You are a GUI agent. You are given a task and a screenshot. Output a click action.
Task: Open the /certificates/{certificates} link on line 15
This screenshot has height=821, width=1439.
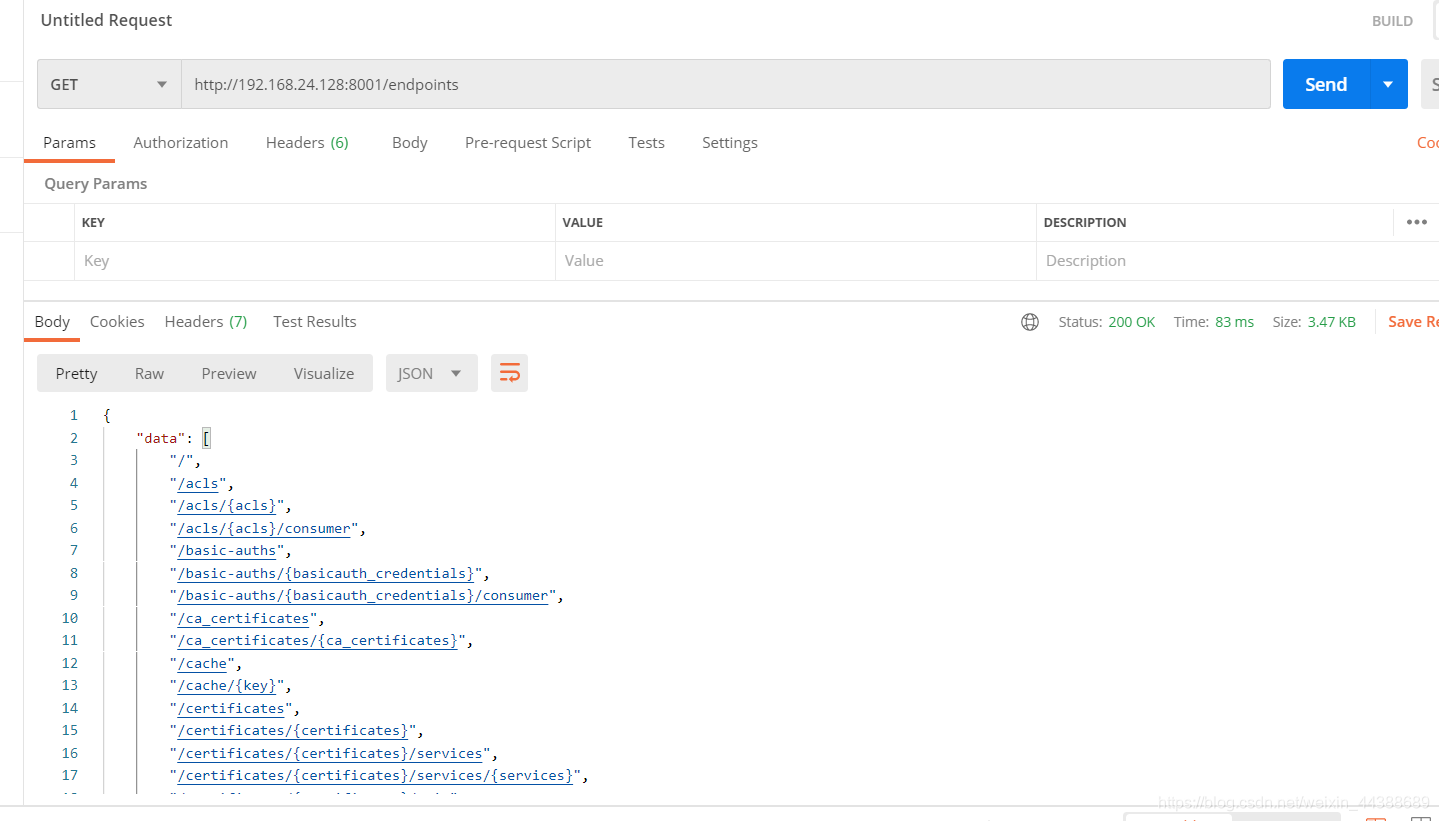293,730
